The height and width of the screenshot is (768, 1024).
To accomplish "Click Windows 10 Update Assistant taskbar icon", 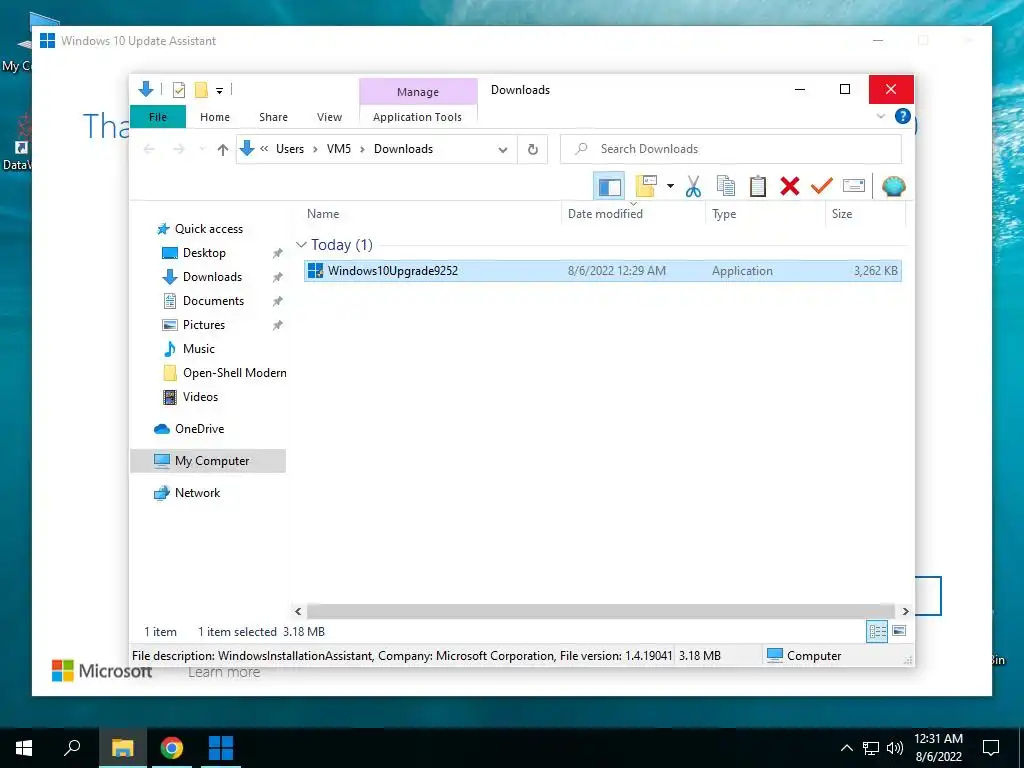I will pyautogui.click(x=220, y=748).
